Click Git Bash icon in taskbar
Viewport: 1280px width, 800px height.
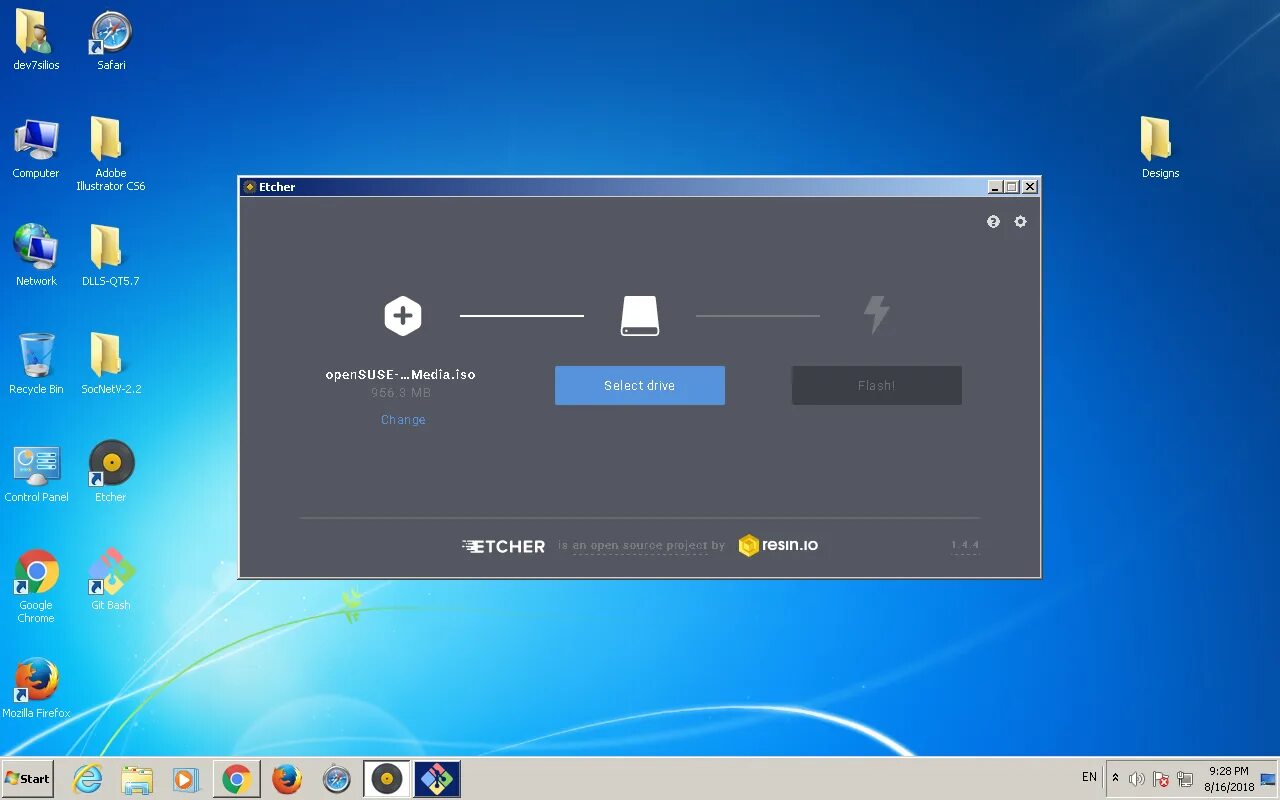[x=436, y=779]
